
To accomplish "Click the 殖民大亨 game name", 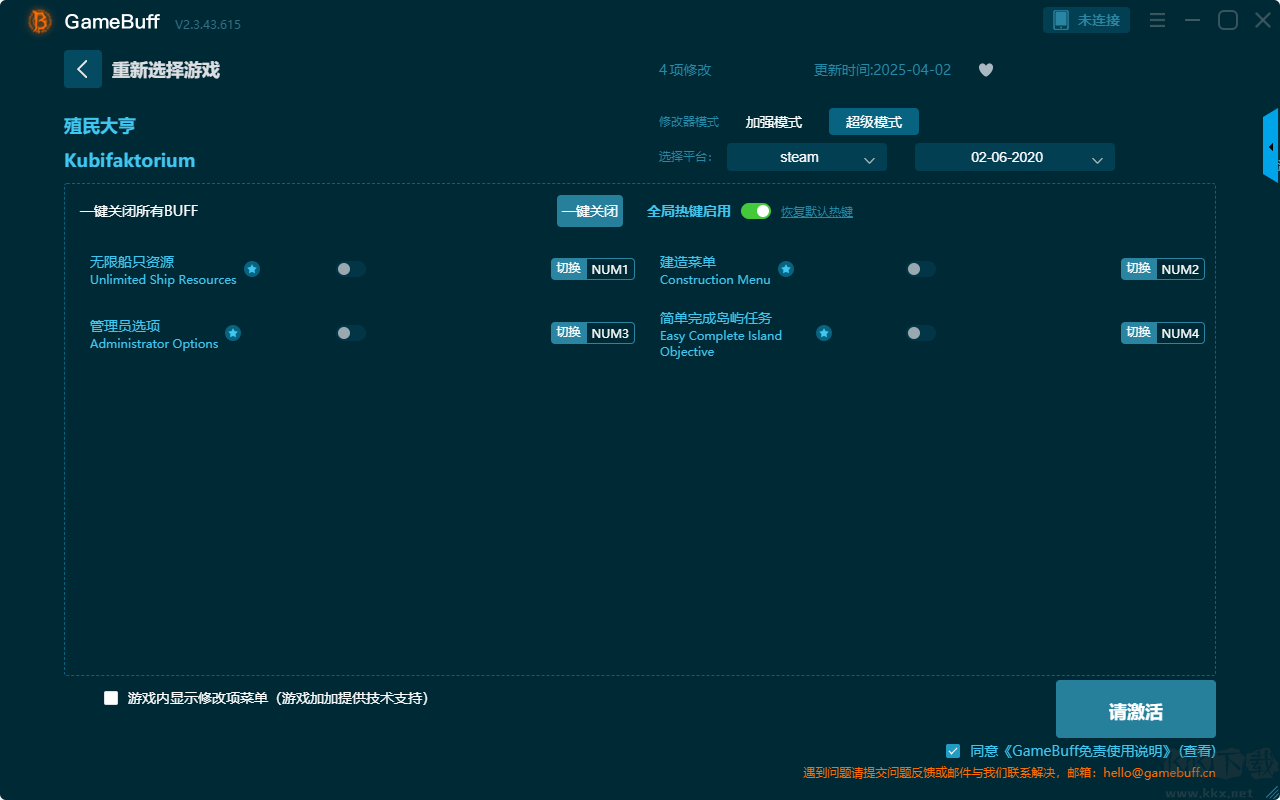I will [x=100, y=126].
